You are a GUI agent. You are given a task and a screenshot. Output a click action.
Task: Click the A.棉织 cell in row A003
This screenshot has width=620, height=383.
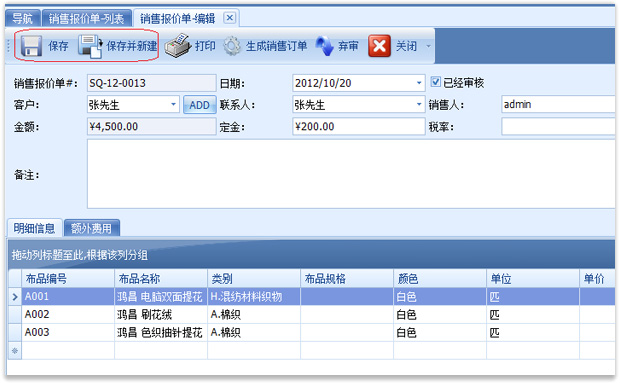[x=254, y=332]
